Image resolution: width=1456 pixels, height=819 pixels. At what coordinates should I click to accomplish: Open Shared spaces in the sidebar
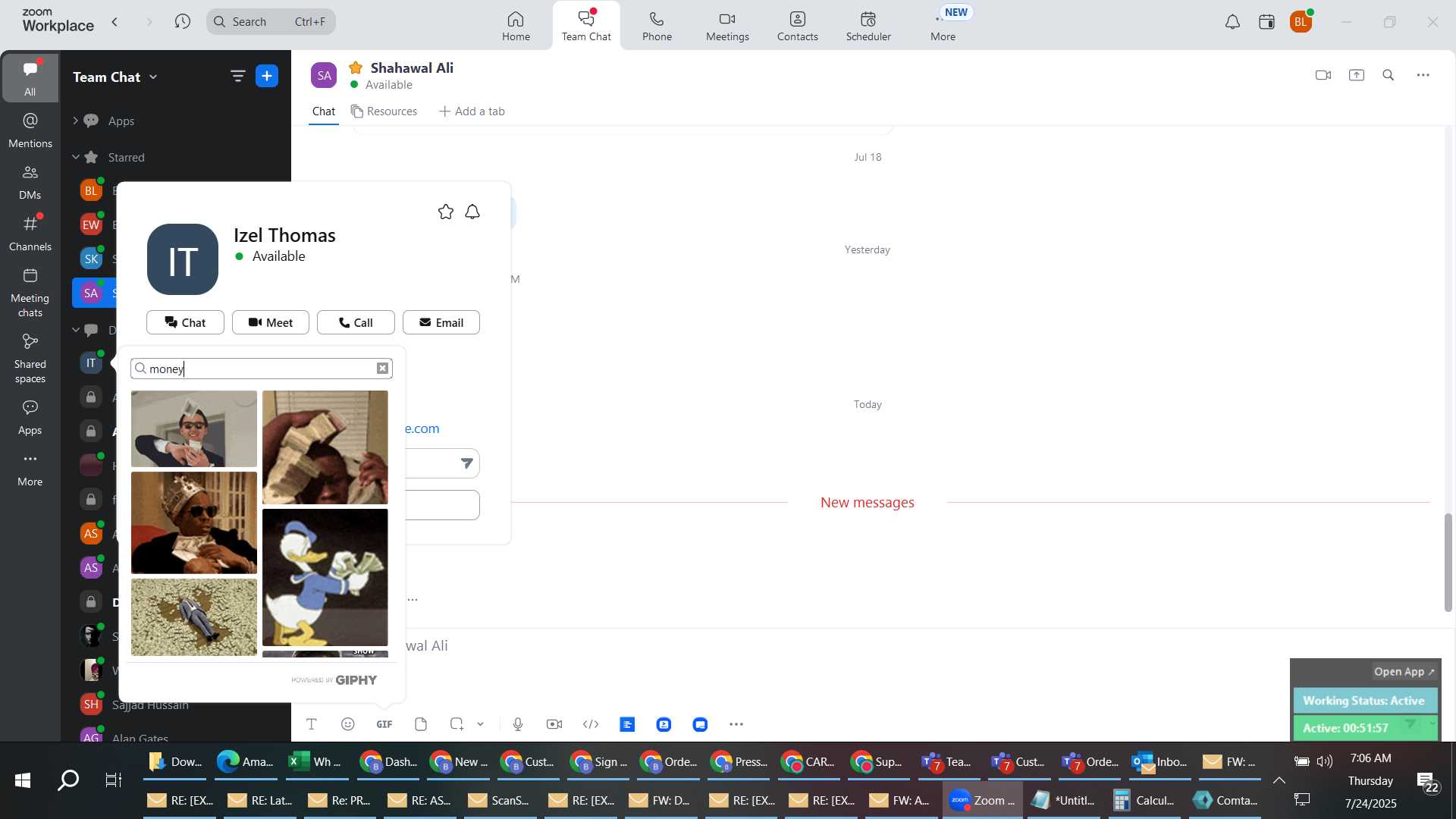30,359
